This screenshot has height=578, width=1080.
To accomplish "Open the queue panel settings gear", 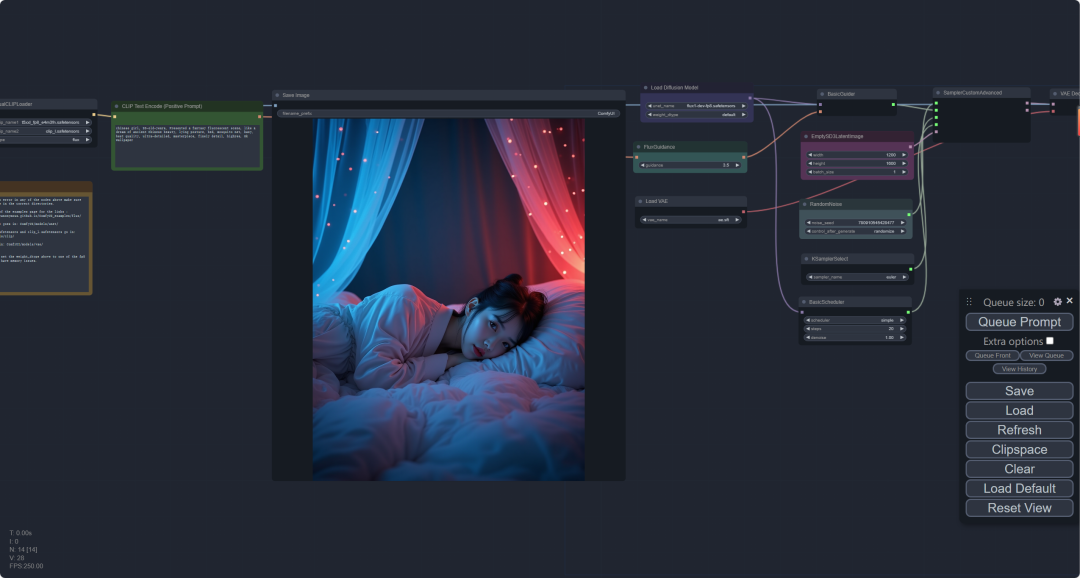I will point(1058,302).
